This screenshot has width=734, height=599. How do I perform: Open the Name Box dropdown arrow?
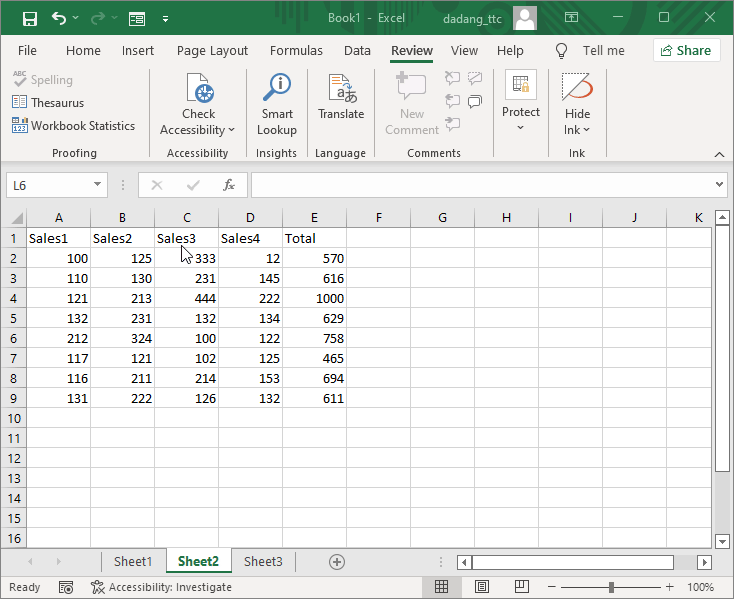97,185
